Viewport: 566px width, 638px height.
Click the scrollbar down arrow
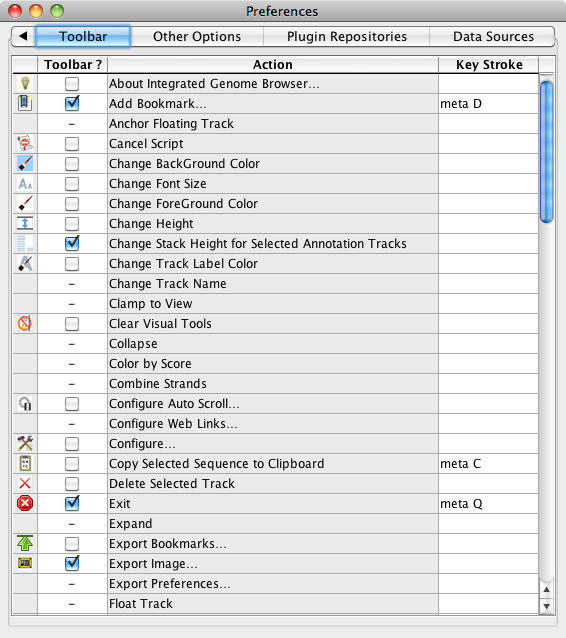(546, 606)
